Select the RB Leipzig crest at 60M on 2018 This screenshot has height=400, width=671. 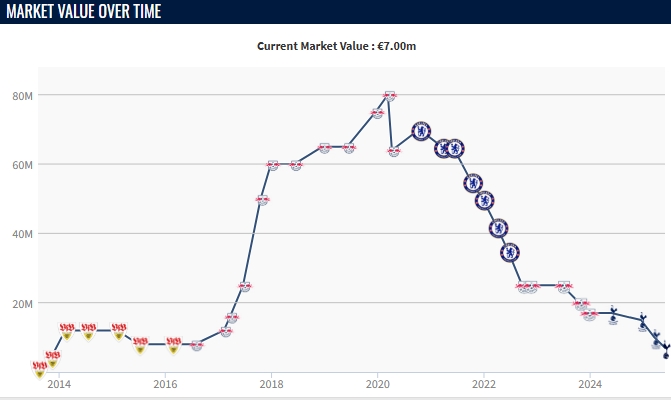click(272, 165)
